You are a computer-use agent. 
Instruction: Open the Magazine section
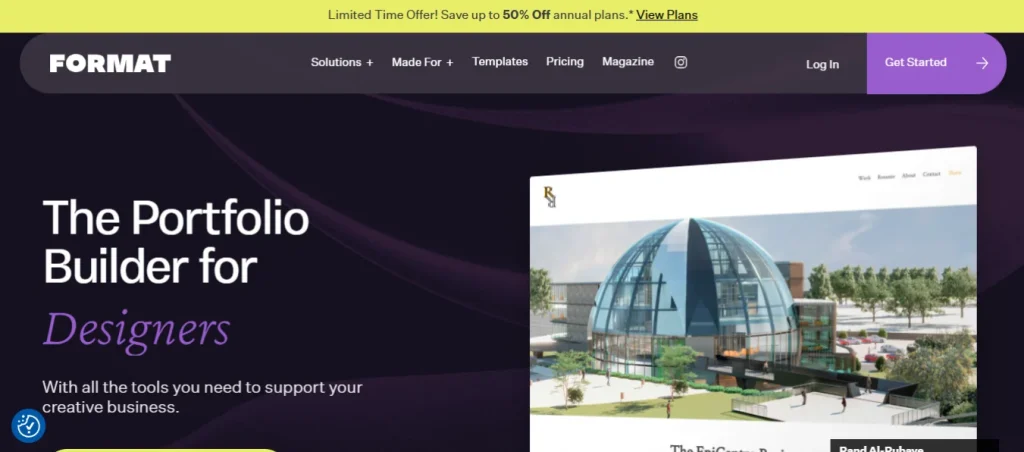pos(628,61)
